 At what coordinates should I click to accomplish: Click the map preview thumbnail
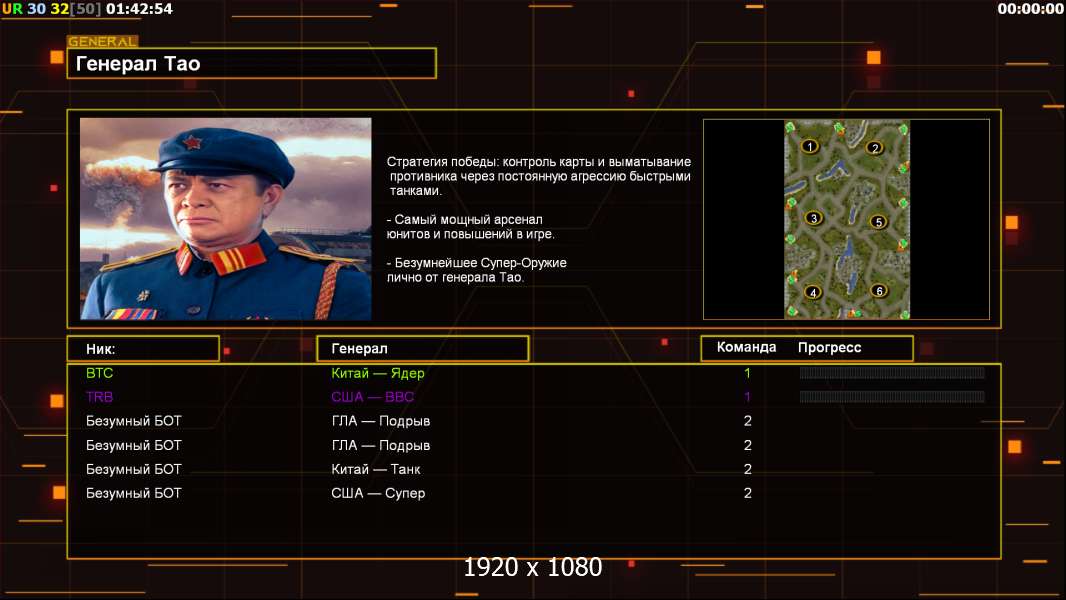[847, 219]
